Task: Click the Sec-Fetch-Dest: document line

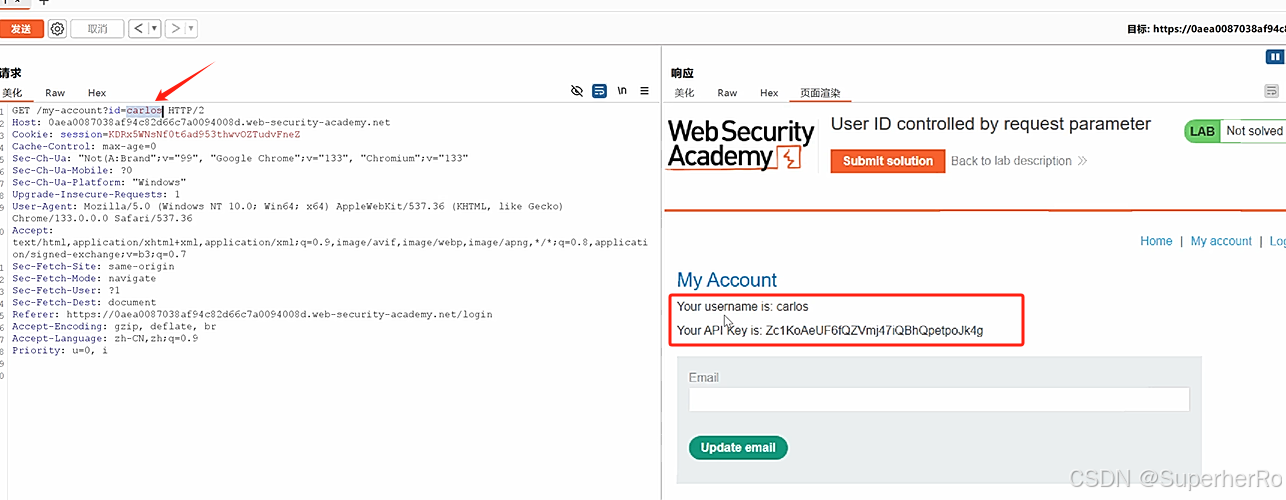Action: click(x=84, y=302)
